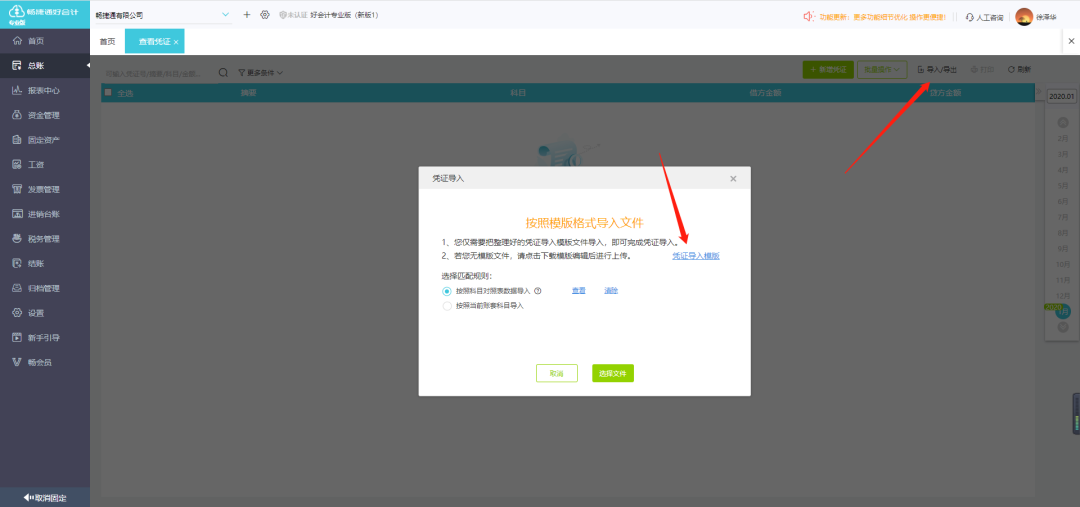
Task: Click the 2020.01 period field
Action: pyautogui.click(x=1061, y=96)
